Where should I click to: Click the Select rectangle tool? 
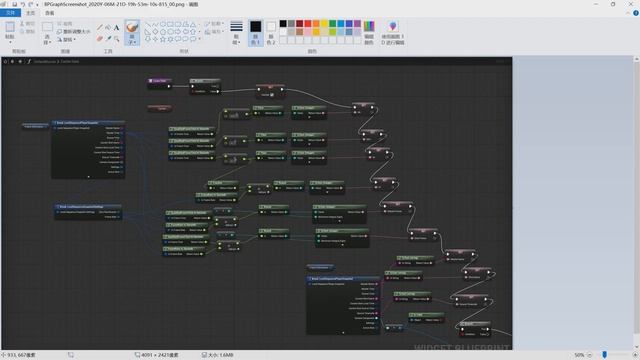(x=47, y=27)
